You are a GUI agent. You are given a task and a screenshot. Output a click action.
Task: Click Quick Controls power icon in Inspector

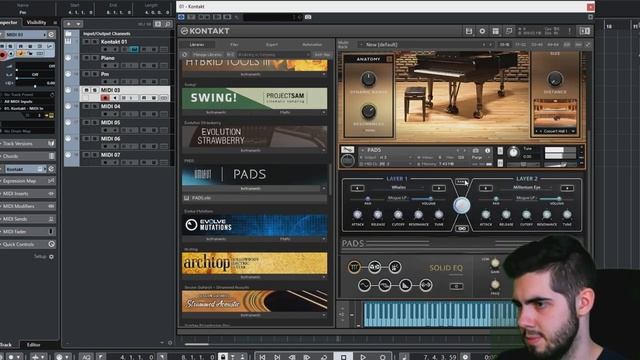pyautogui.click(x=51, y=244)
